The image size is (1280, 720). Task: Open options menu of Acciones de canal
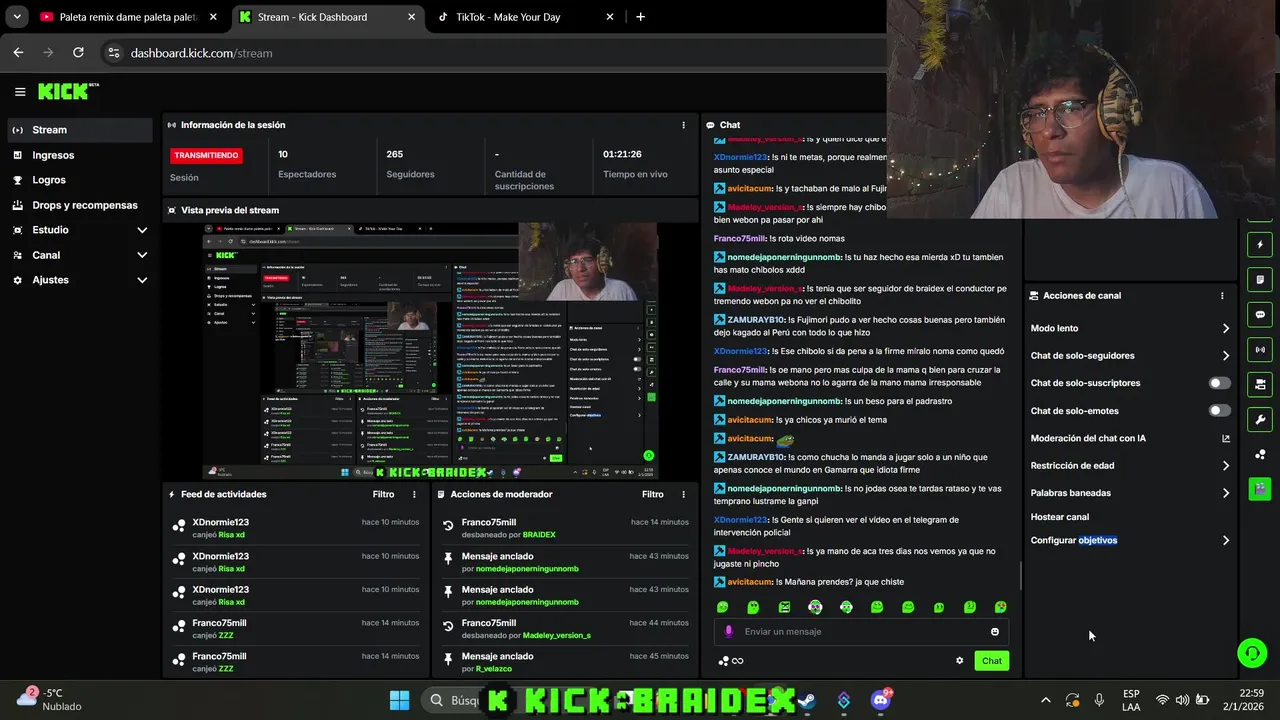pyautogui.click(x=1222, y=296)
